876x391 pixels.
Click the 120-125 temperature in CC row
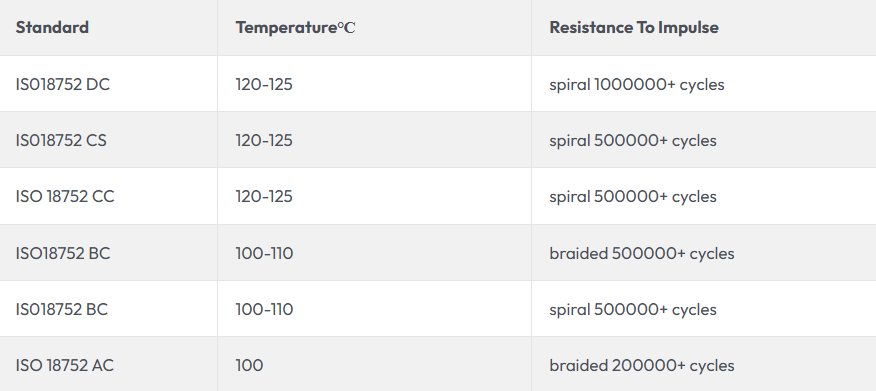(264, 197)
